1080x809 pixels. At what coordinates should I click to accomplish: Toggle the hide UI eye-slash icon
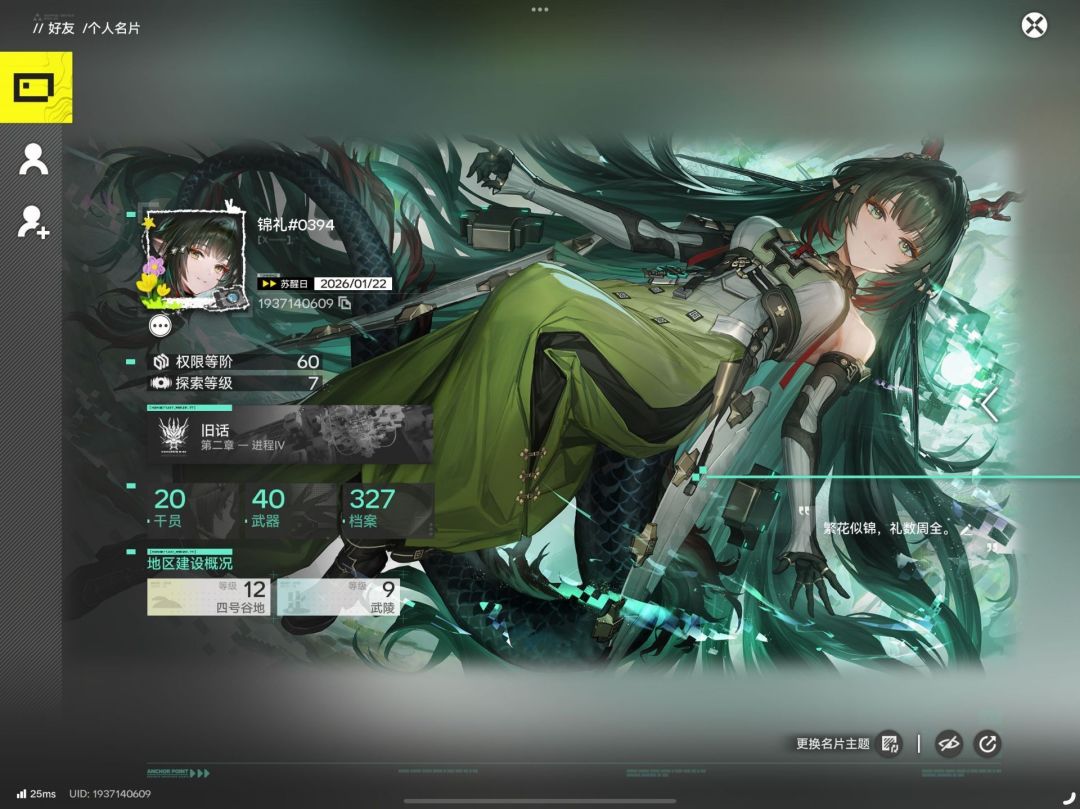point(948,744)
